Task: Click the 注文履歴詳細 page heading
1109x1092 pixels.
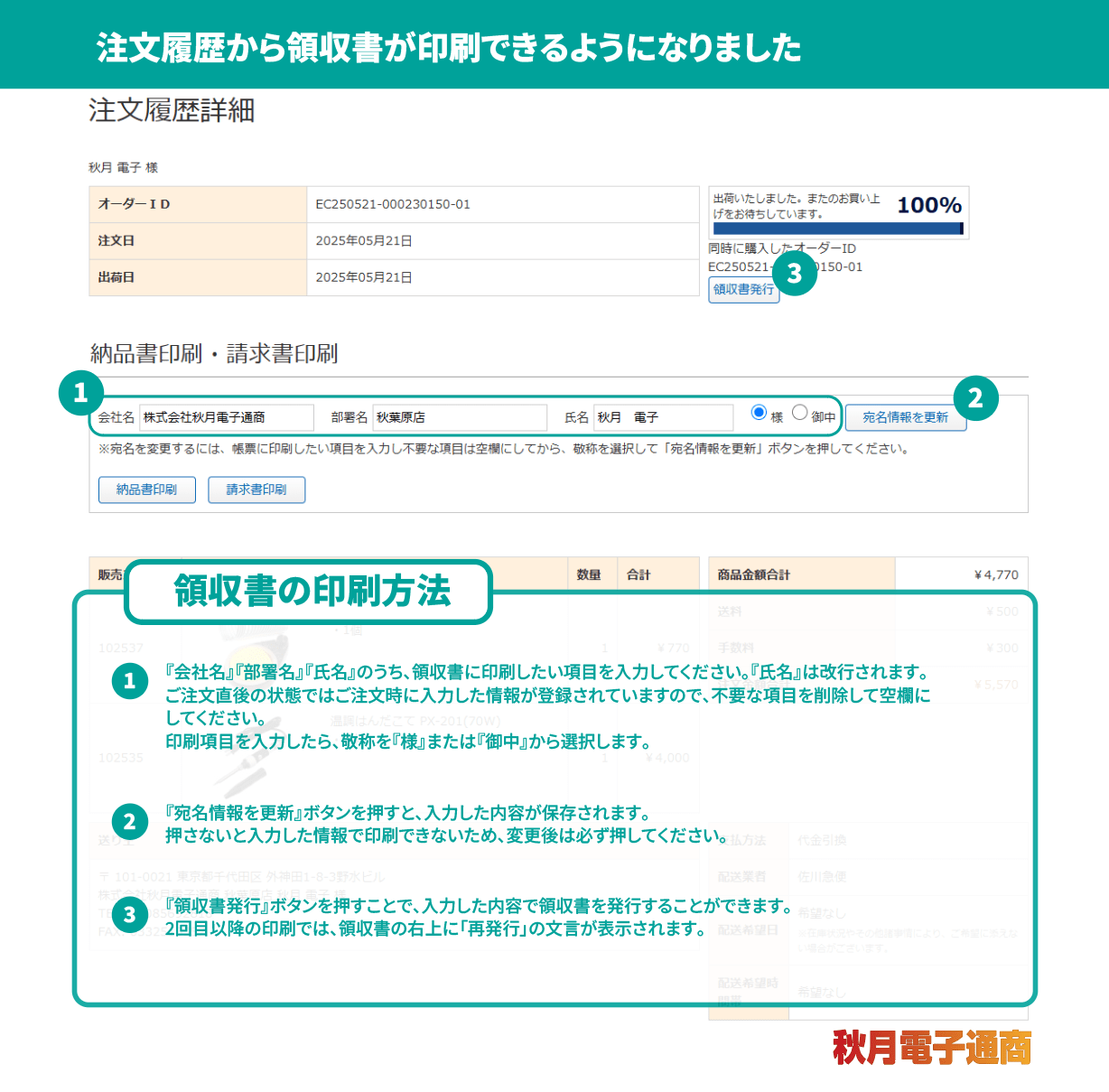Action: (172, 110)
